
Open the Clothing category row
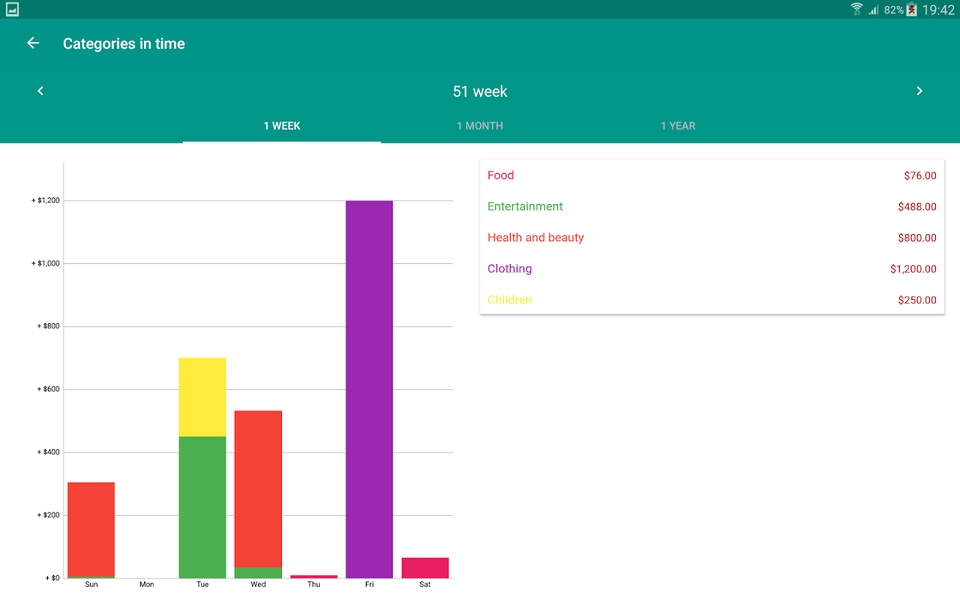pyautogui.click(x=712, y=269)
